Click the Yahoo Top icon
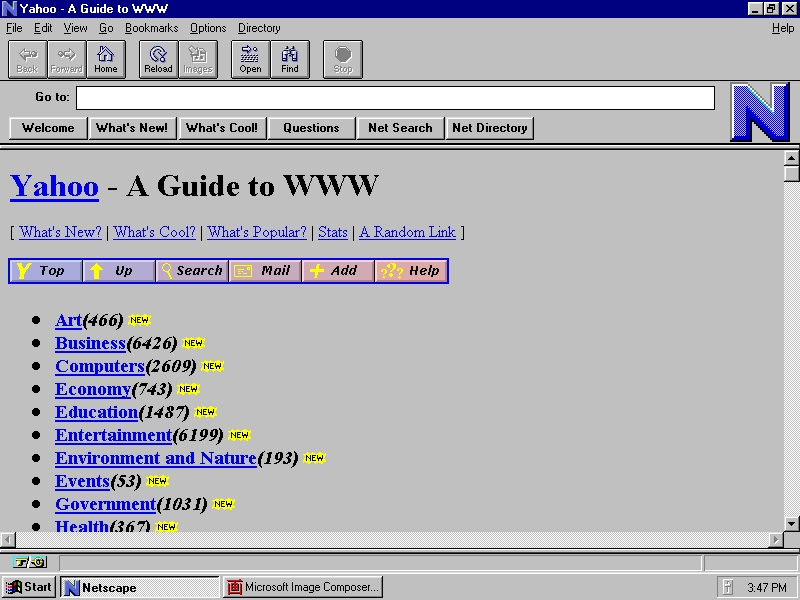The image size is (800, 600). pos(45,270)
